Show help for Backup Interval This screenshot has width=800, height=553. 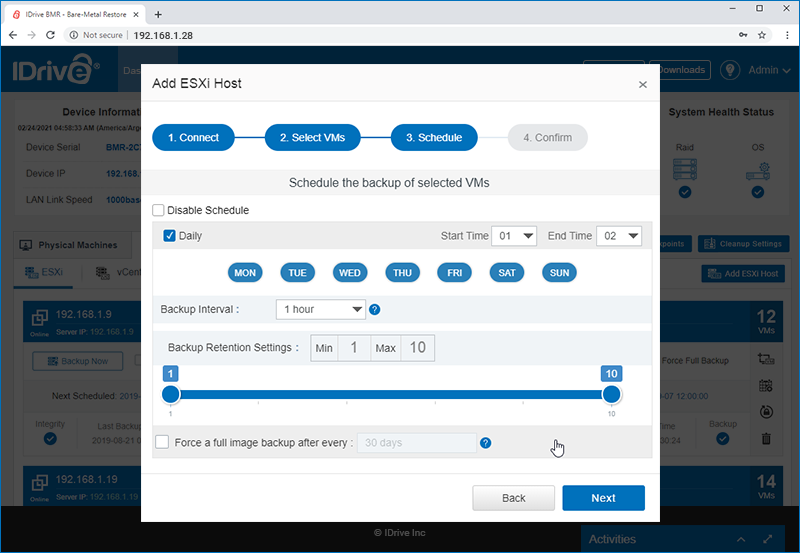[374, 309]
